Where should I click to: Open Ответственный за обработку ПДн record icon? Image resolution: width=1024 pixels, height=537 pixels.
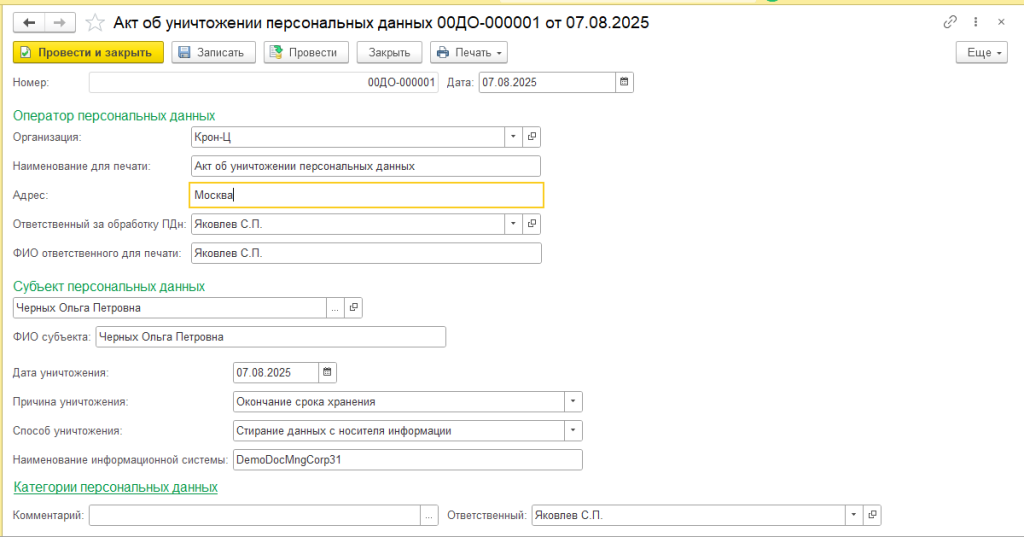532,224
